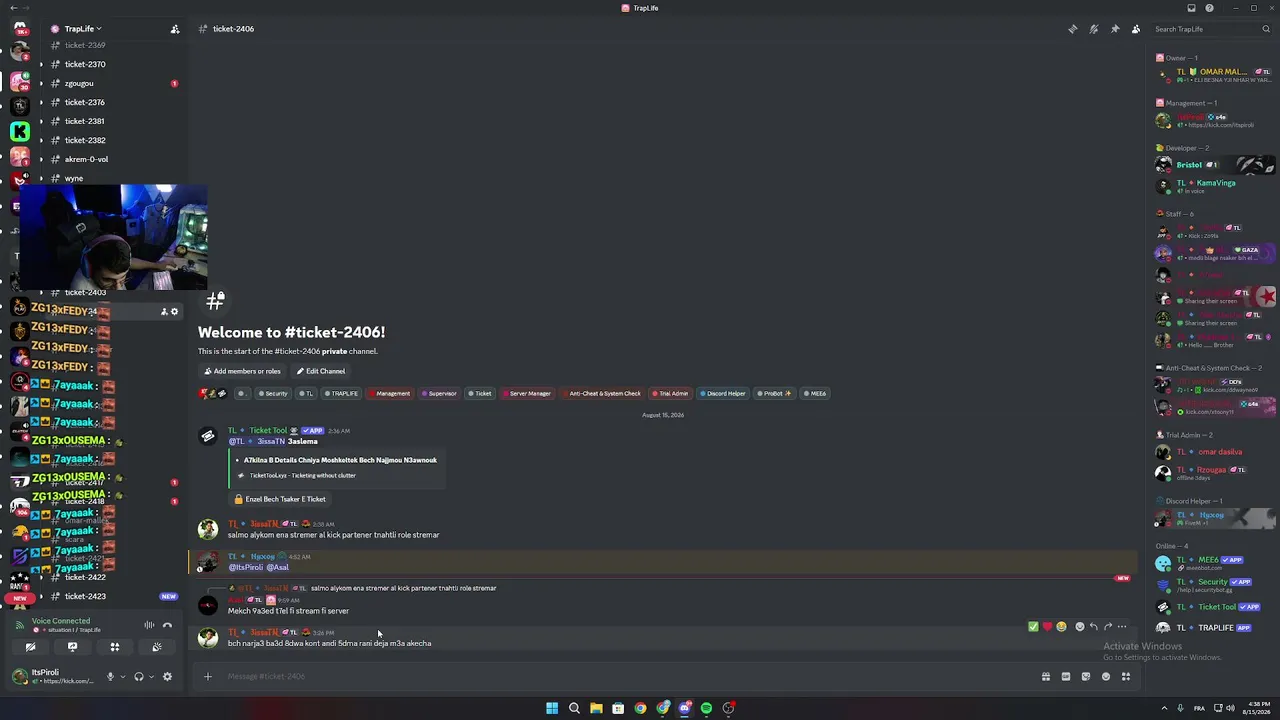The image size is (1280, 720).
Task: React with green checkmark emoji
Action: pos(1033,627)
